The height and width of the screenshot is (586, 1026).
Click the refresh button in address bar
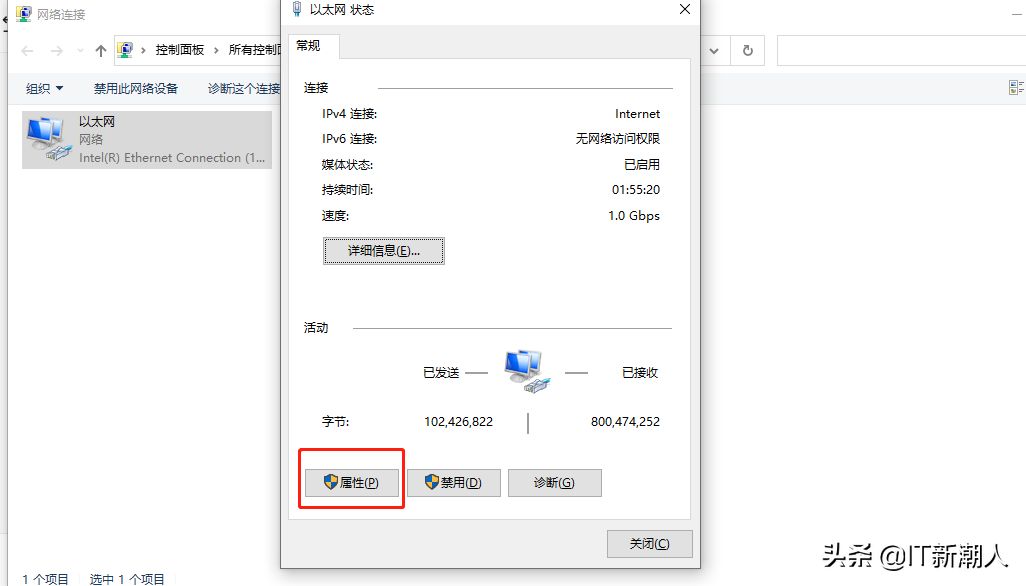coord(748,51)
